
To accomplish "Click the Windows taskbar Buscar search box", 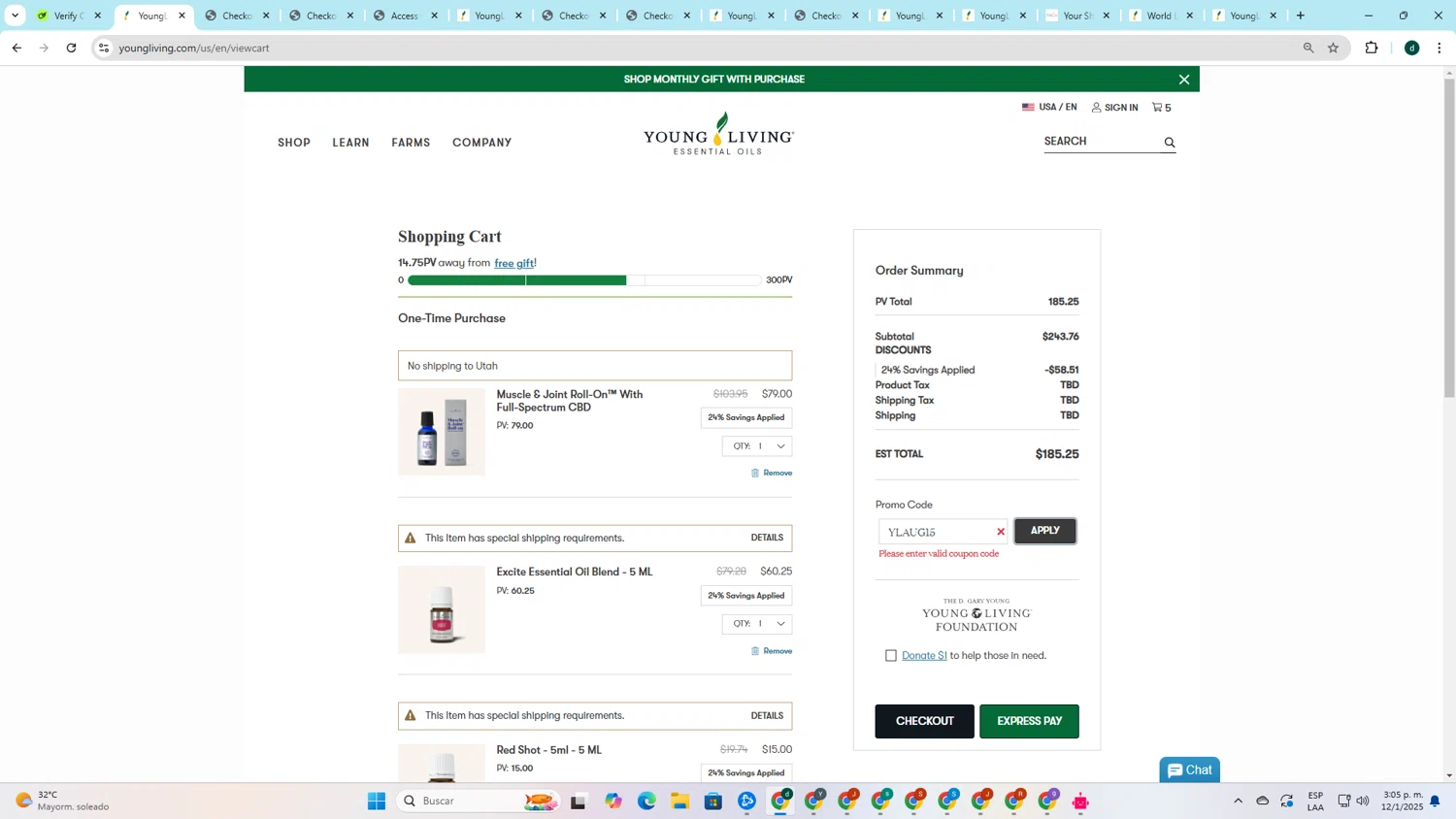I will click(x=479, y=801).
